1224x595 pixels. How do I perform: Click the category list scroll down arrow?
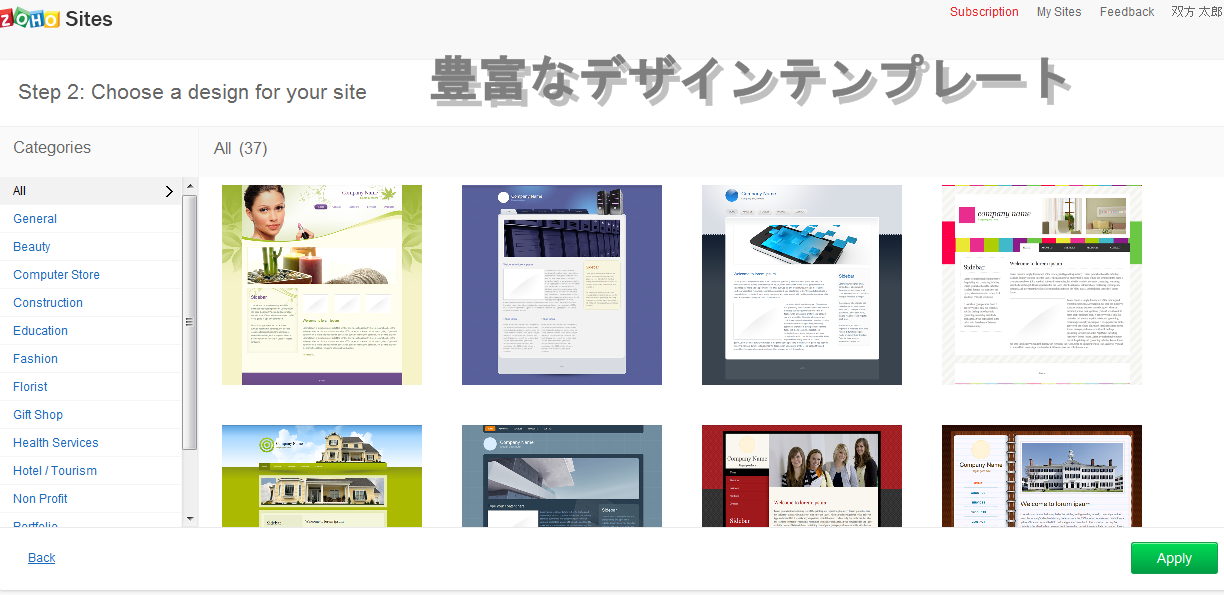coord(190,519)
